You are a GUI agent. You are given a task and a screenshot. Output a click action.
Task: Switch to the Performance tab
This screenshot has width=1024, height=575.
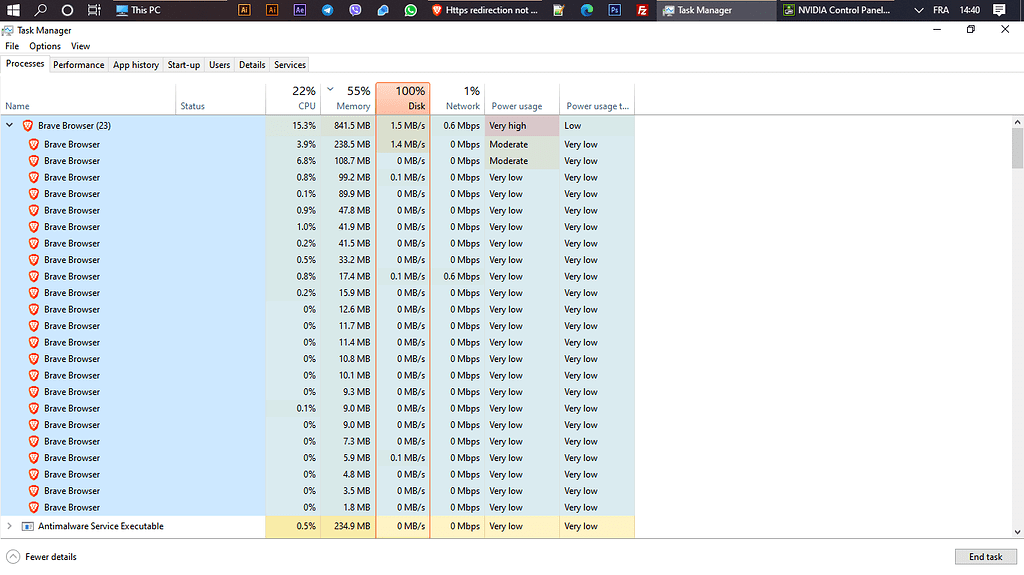tap(78, 65)
